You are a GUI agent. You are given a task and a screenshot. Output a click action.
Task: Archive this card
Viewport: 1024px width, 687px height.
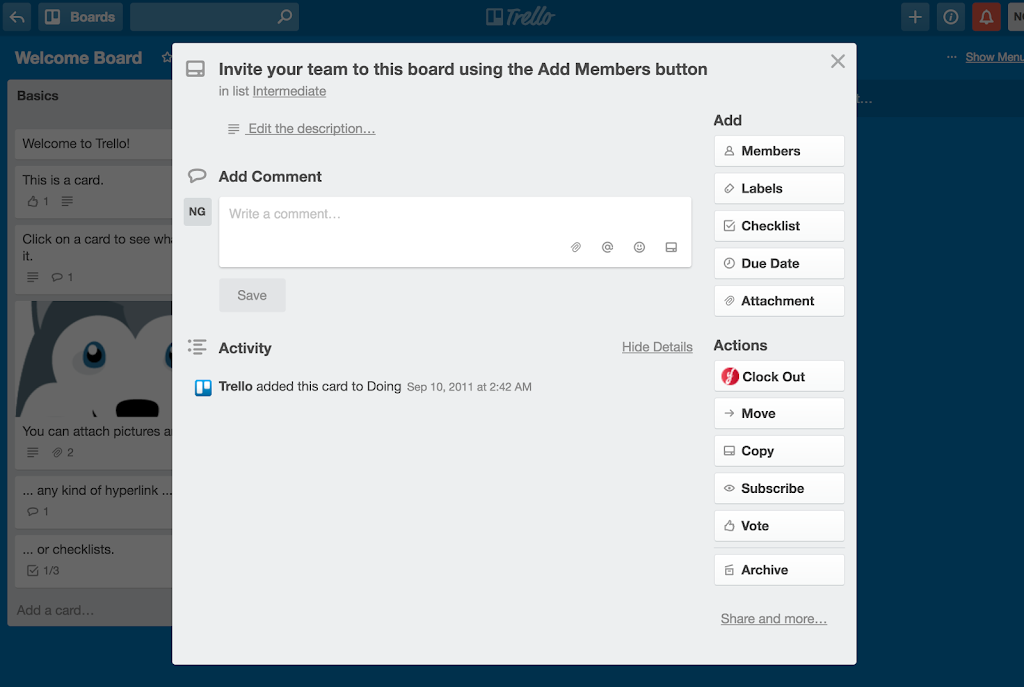pyautogui.click(x=779, y=570)
